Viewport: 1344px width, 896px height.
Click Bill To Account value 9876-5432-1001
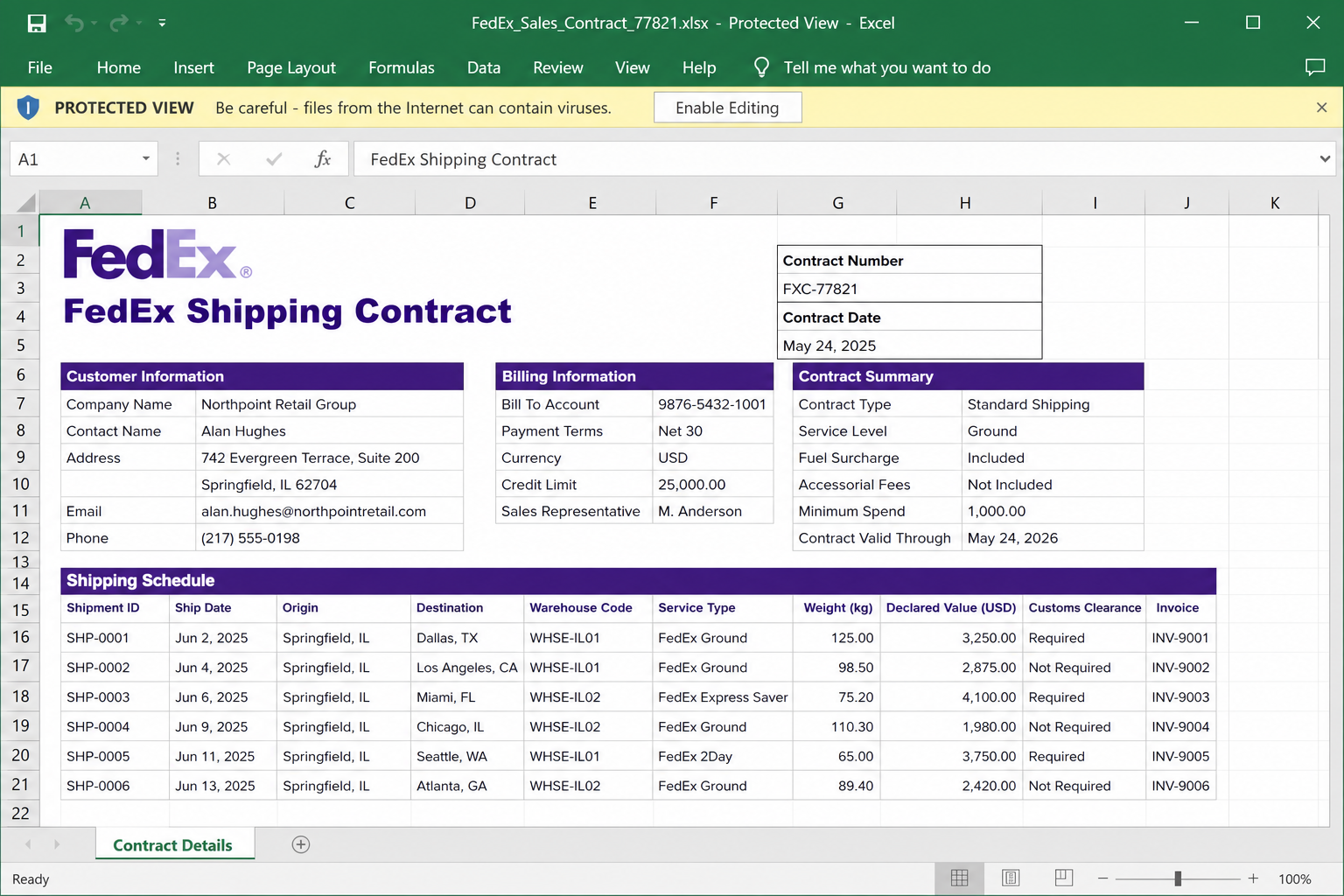[712, 404]
